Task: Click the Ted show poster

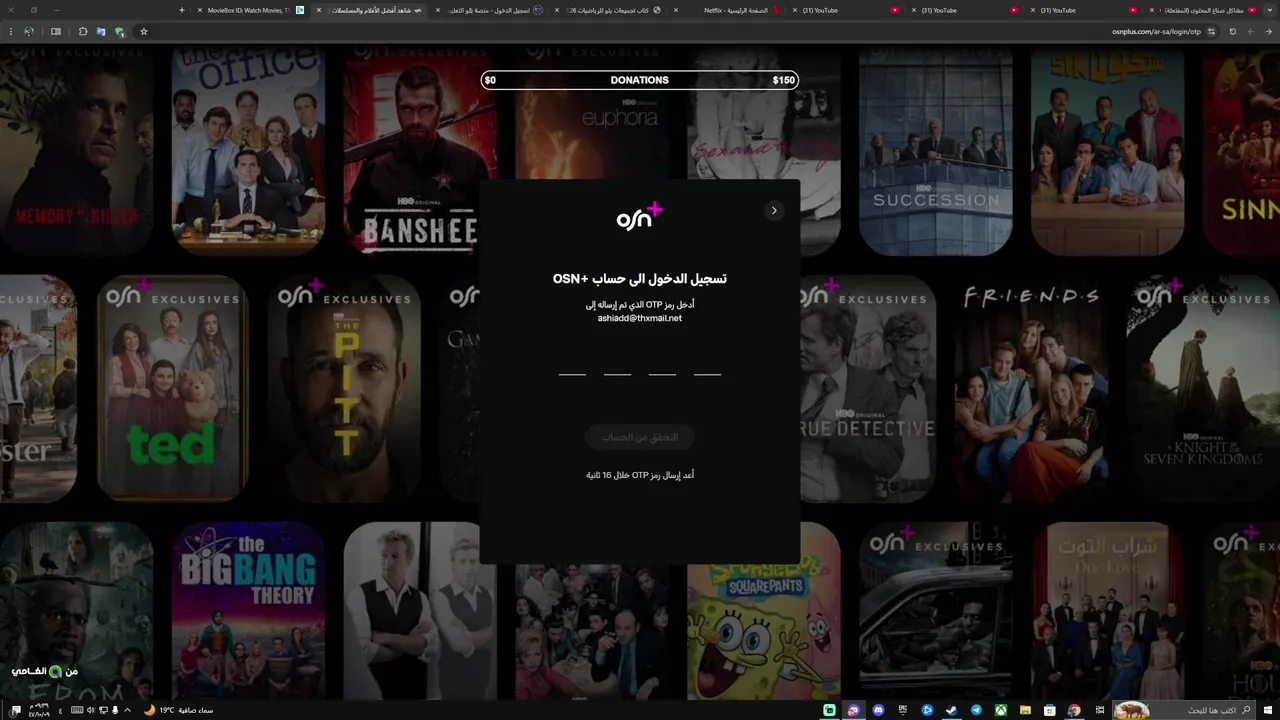Action: pyautogui.click(x=172, y=388)
